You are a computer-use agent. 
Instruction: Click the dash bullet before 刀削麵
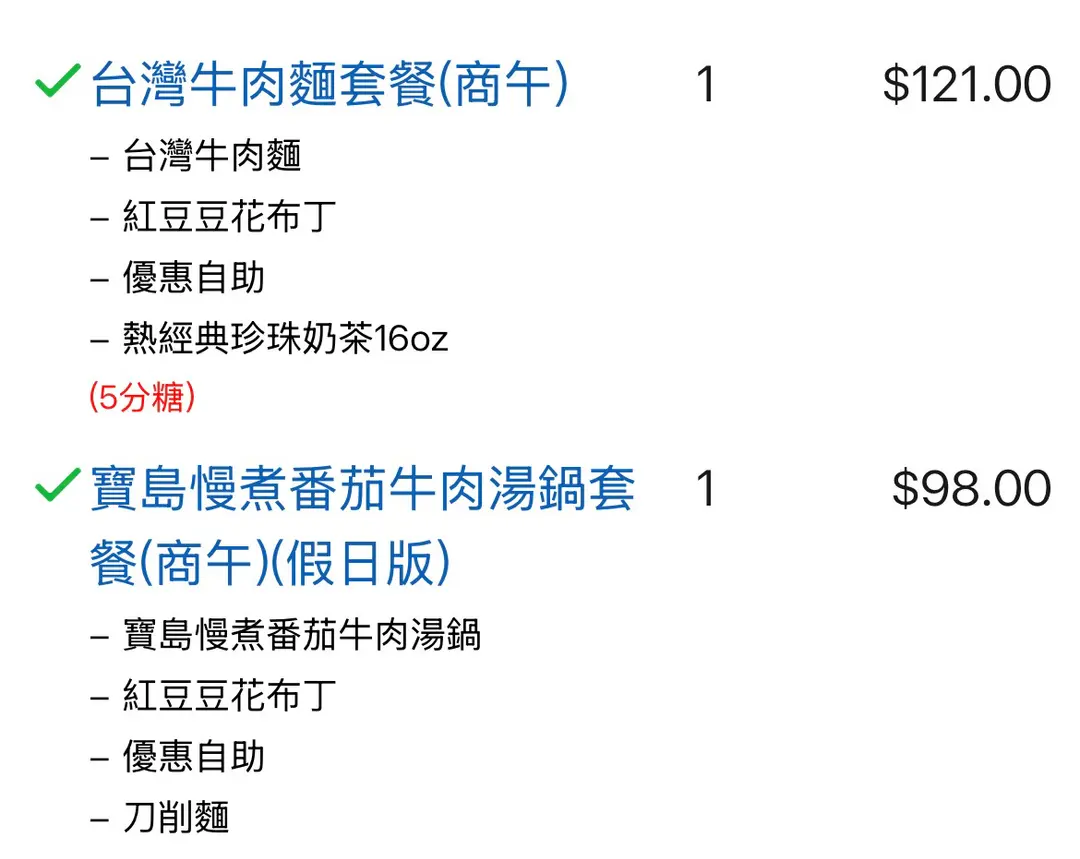pyautogui.click(x=99, y=819)
